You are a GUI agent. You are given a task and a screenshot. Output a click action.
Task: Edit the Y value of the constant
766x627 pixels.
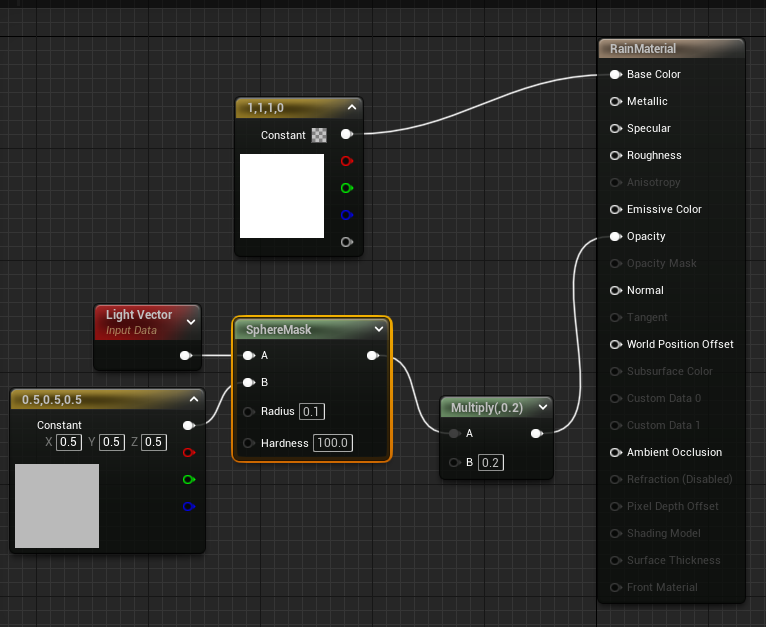(111, 442)
